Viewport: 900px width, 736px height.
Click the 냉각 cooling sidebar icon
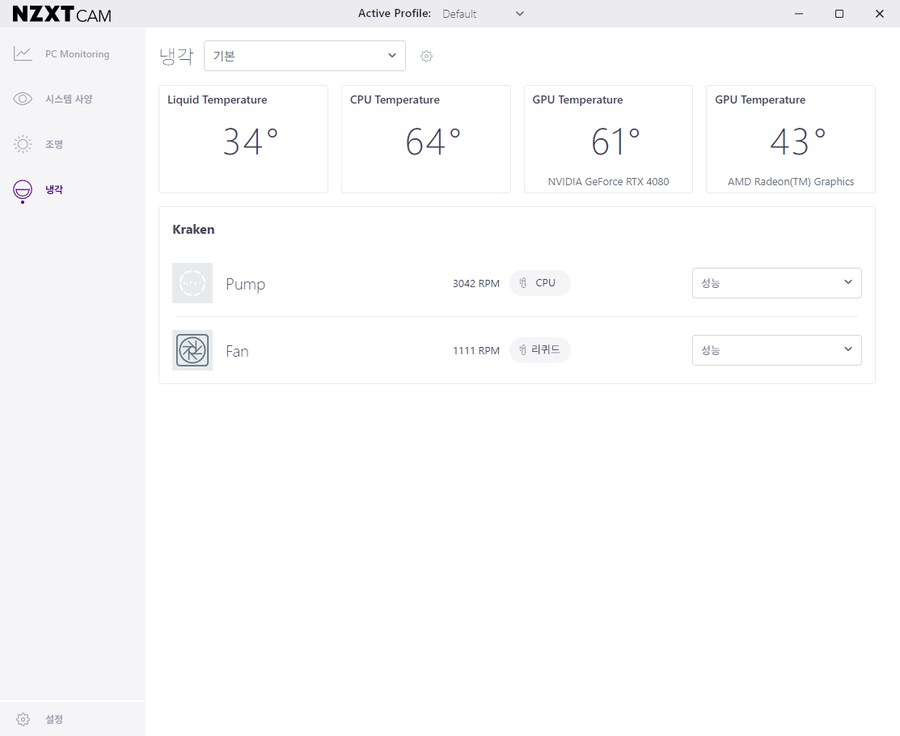tap(22, 191)
